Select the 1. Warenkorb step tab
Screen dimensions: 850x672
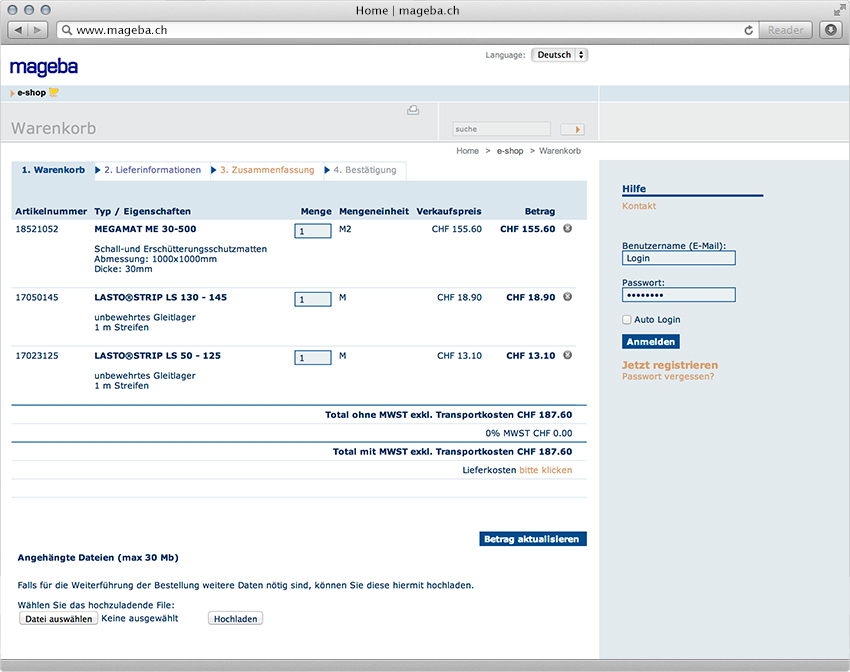coord(53,170)
